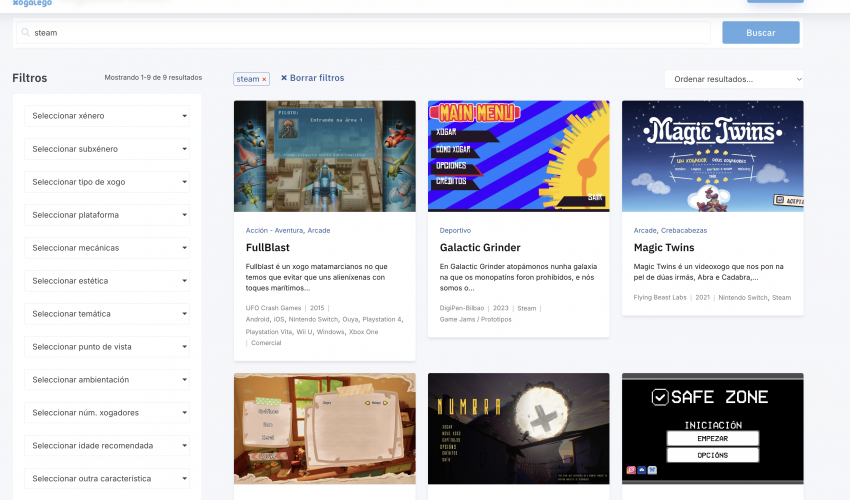The width and height of the screenshot is (850, 500).
Task: Expand the Seleccionar mecánicas dropdown
Action: coord(107,247)
